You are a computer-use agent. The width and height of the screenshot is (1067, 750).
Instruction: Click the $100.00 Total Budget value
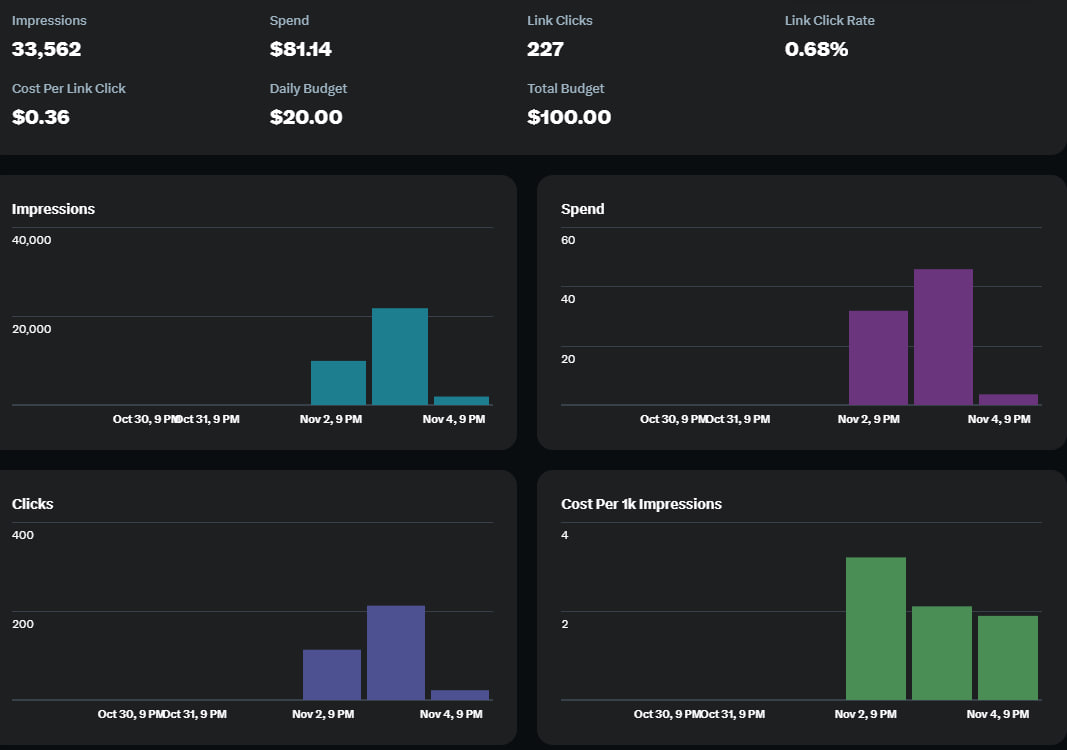pyautogui.click(x=569, y=117)
